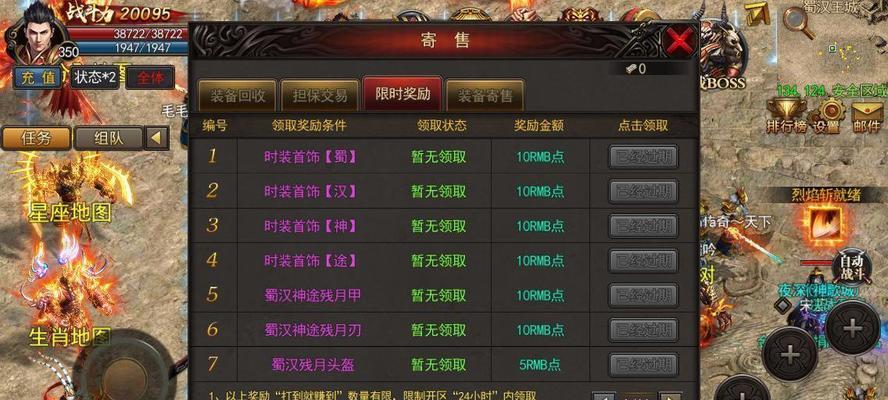
Task: Close the 寄售 dialog with red X
Action: (680, 41)
